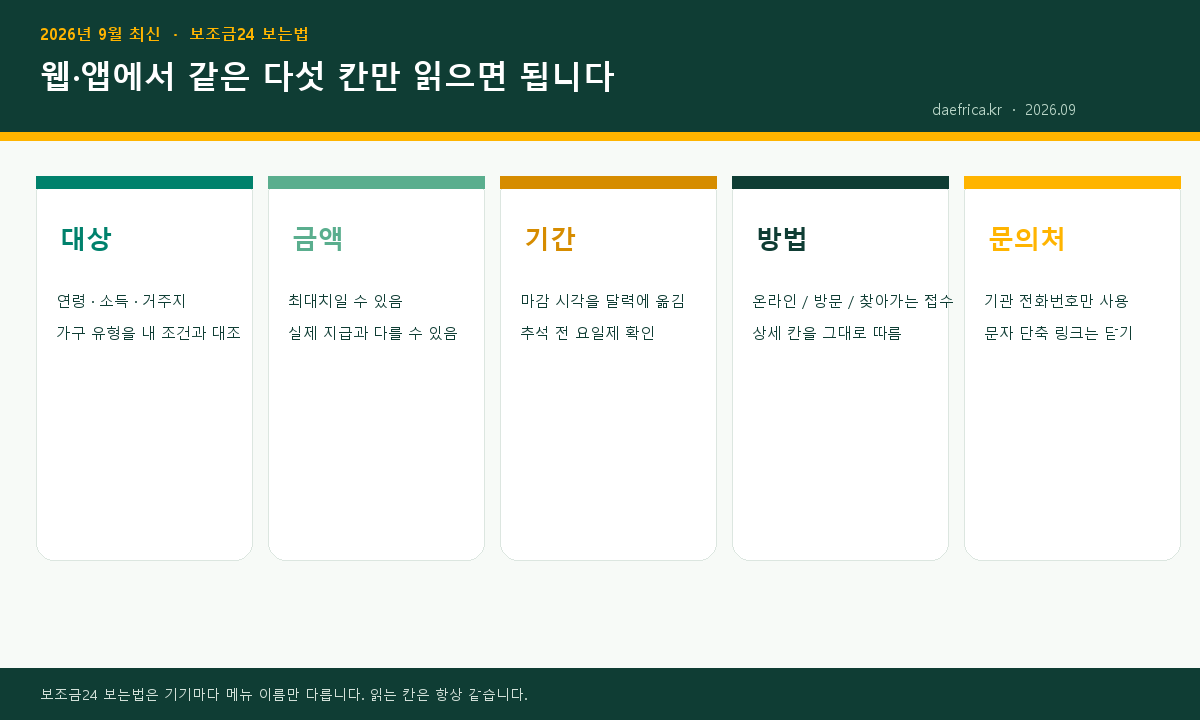Click the line 추석 전 요일제 확인
1200x720 pixels.
[588, 333]
